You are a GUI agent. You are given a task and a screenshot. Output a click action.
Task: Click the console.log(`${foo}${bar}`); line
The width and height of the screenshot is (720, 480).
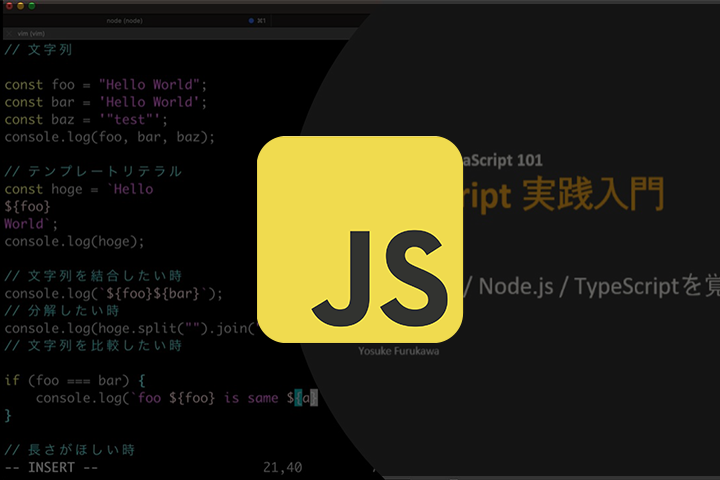pyautogui.click(x=113, y=294)
